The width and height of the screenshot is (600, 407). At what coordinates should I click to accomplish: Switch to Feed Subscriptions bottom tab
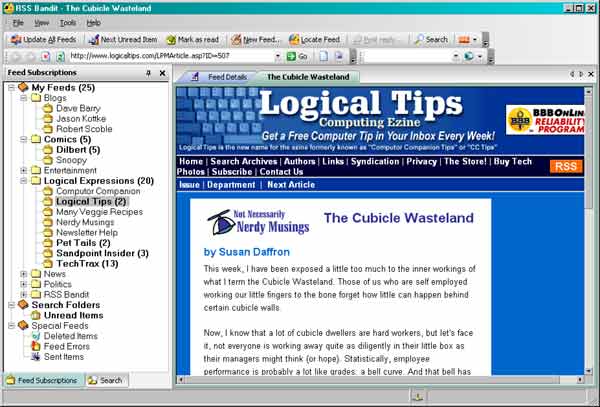coord(42,380)
